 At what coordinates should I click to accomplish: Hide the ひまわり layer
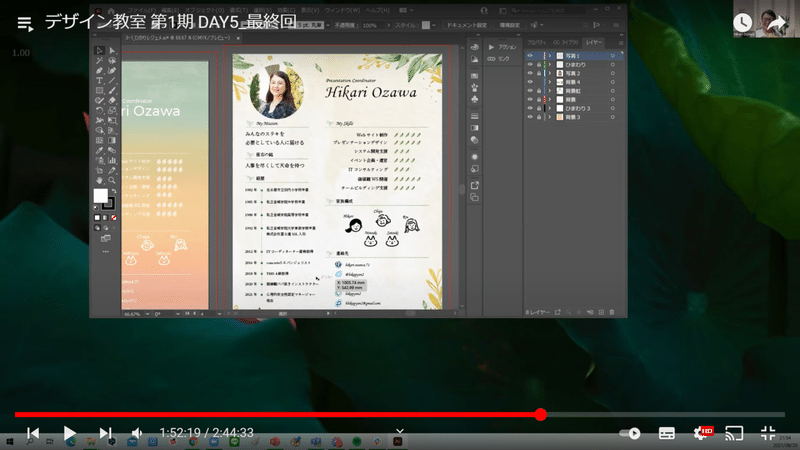(x=530, y=65)
